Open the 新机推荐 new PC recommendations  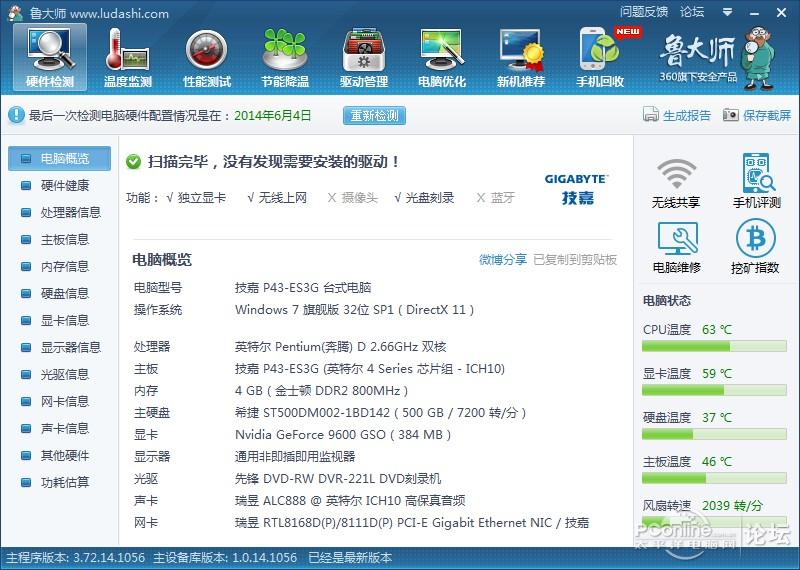(x=521, y=57)
